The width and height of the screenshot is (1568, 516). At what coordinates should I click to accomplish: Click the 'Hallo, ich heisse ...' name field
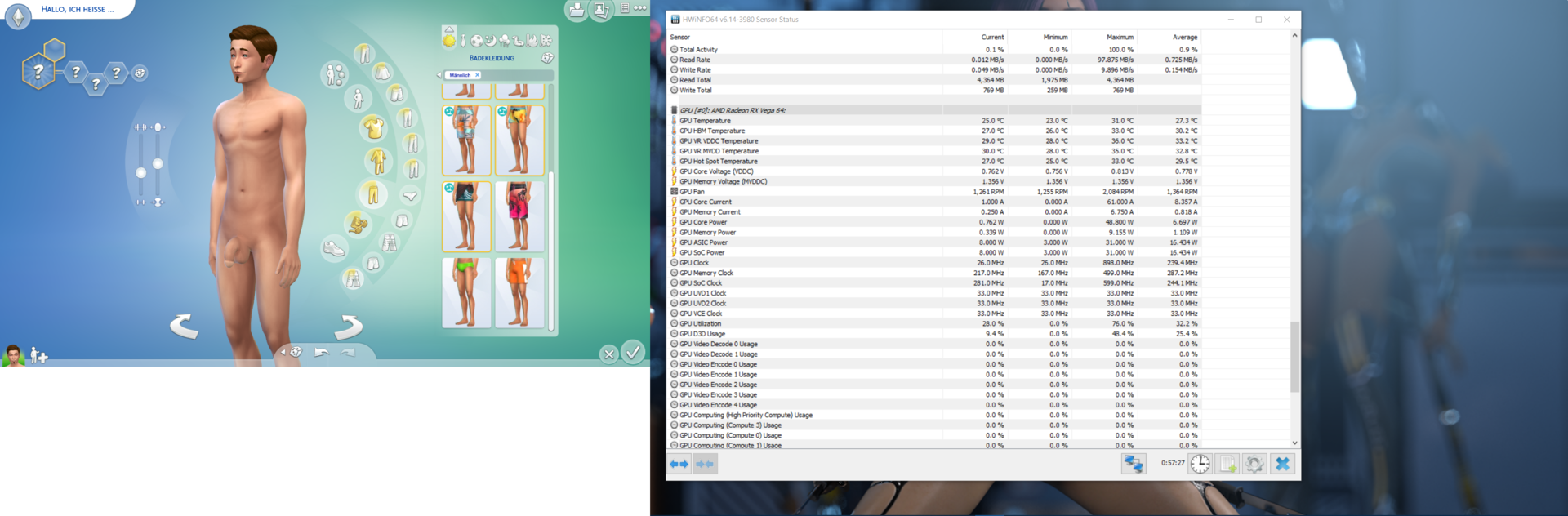point(78,10)
